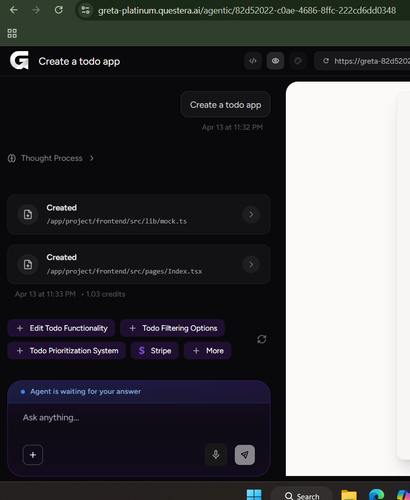Viewport: 410px width, 500px height.
Task: Reload the page with browser refresh icon
Action: (x=59, y=10)
